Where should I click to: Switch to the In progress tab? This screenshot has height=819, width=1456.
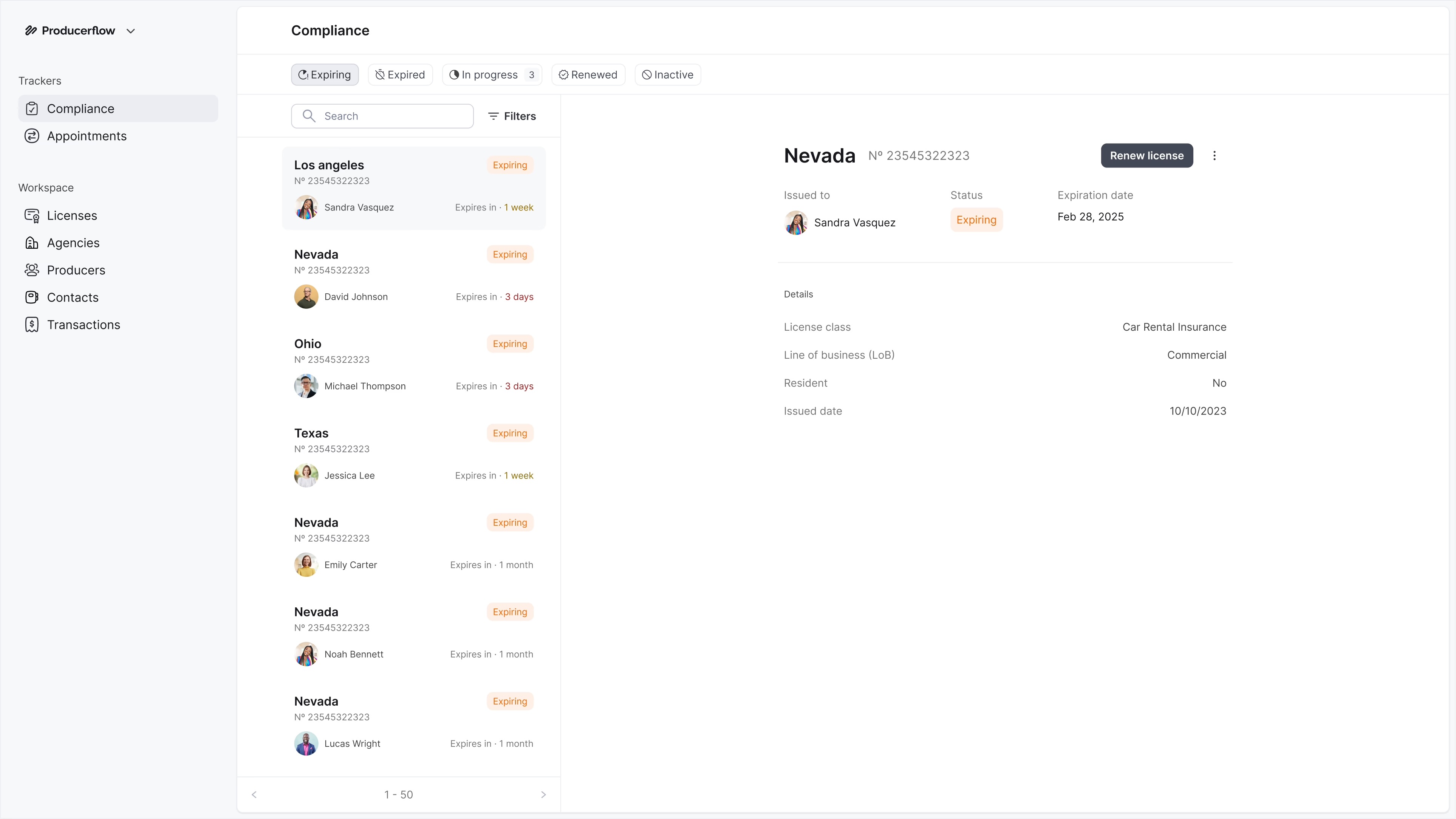pyautogui.click(x=491, y=74)
